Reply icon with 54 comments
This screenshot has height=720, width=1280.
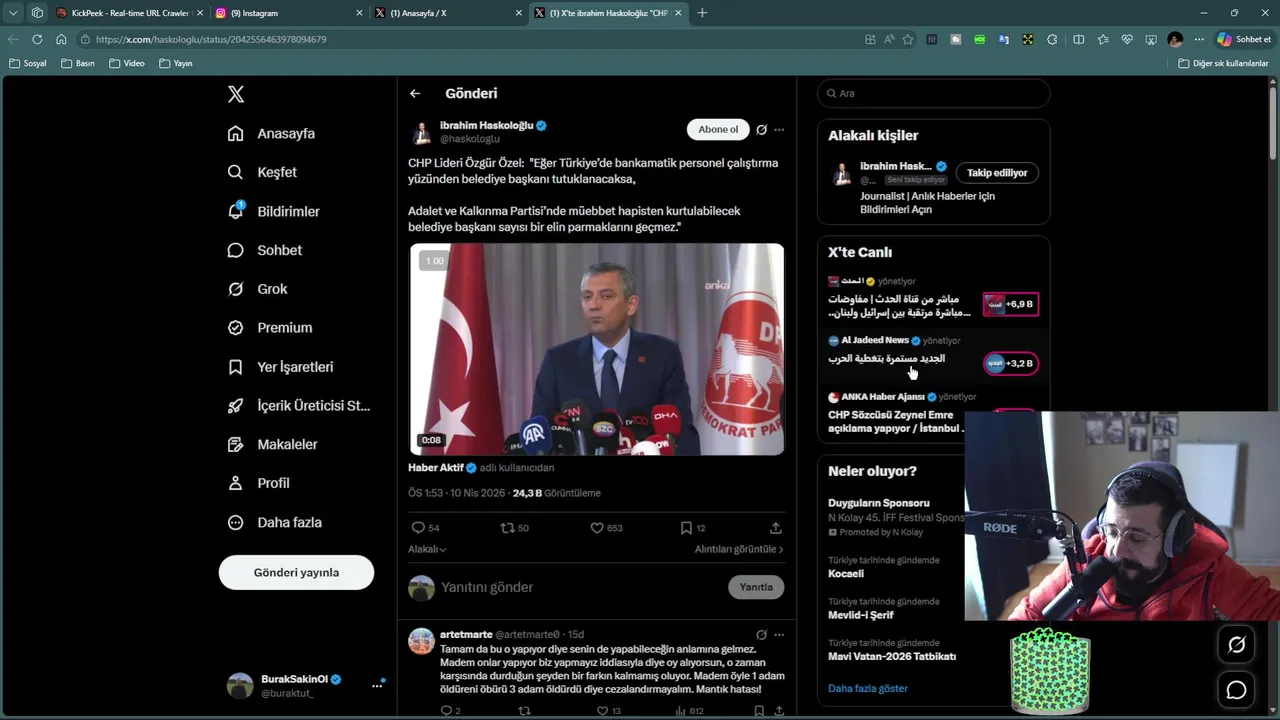click(418, 528)
